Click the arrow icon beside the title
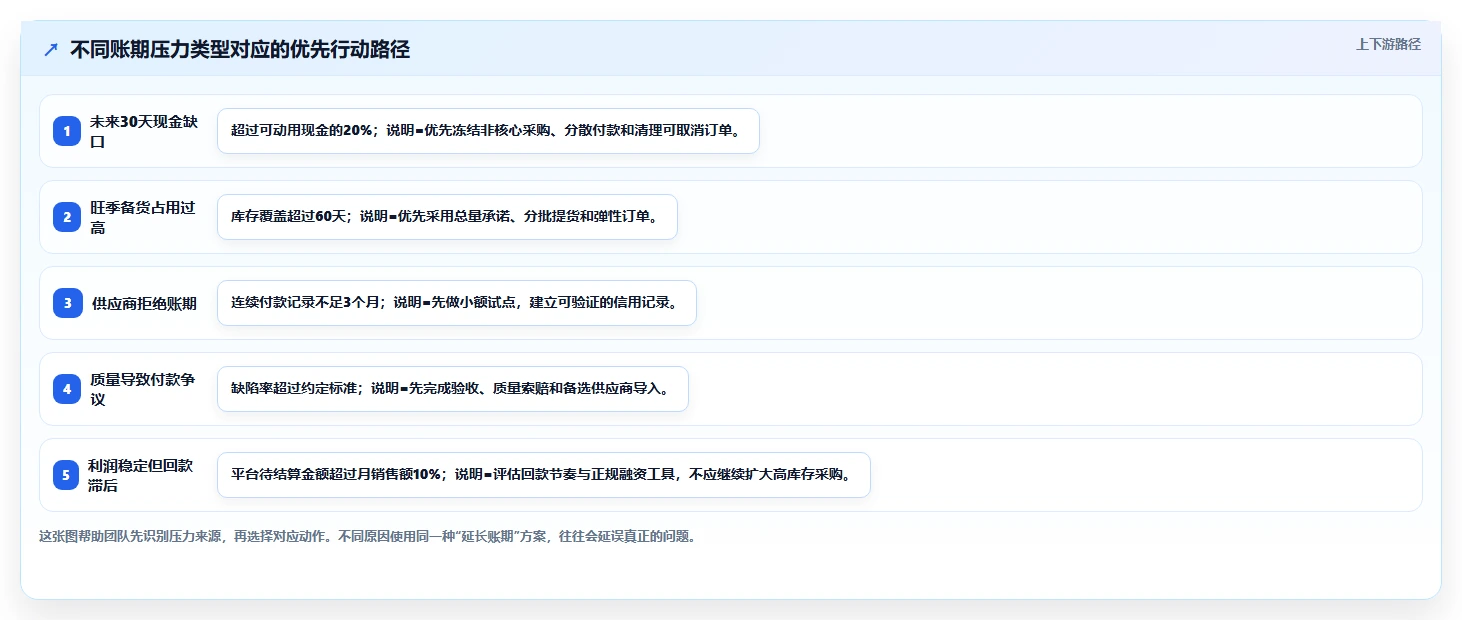 pos(51,50)
